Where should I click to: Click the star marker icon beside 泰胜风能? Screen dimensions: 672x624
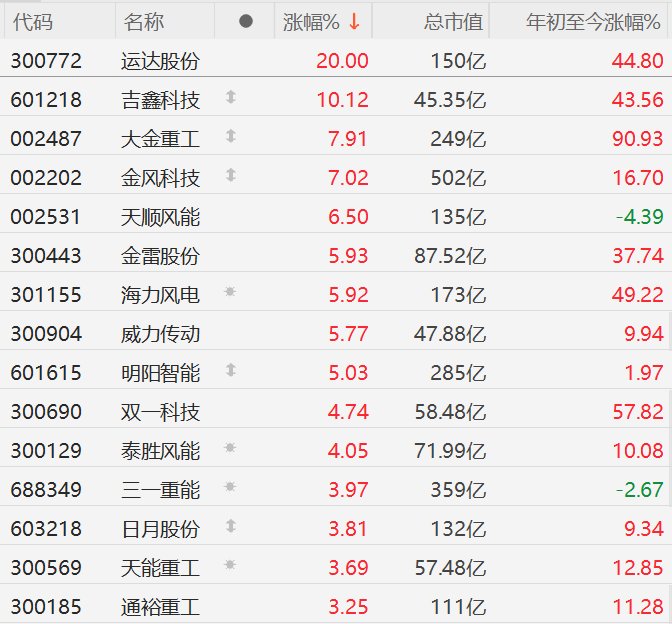point(230,448)
